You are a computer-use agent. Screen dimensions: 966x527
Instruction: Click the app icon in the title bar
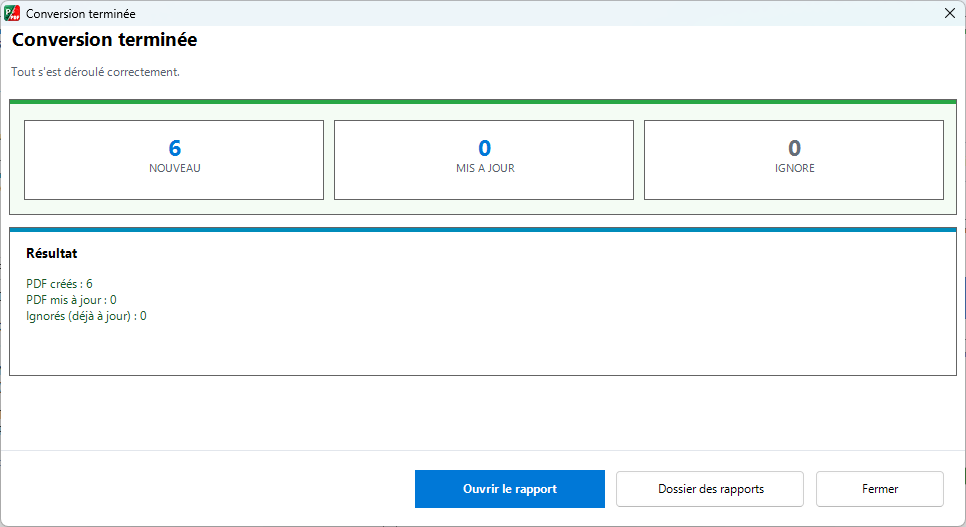point(12,13)
